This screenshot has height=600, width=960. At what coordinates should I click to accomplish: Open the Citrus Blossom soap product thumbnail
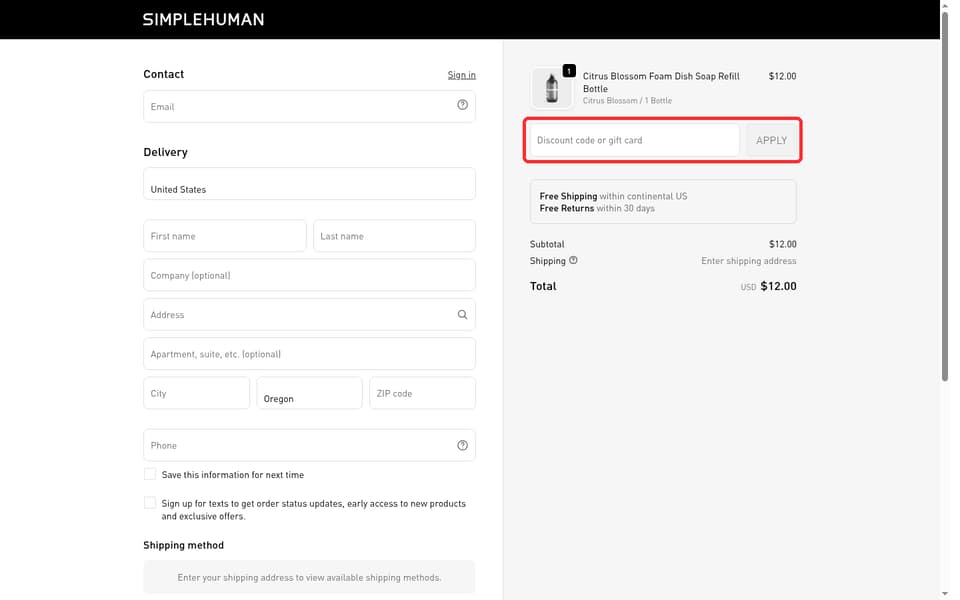pyautogui.click(x=551, y=88)
